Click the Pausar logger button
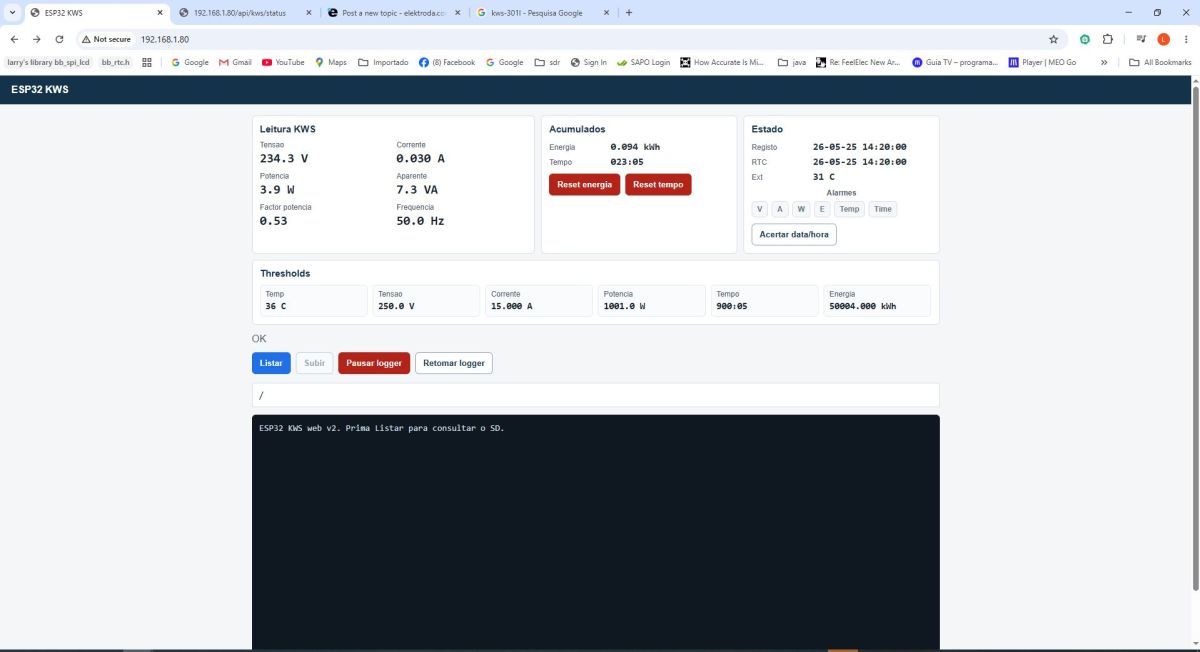This screenshot has width=1200, height=652. [374, 363]
